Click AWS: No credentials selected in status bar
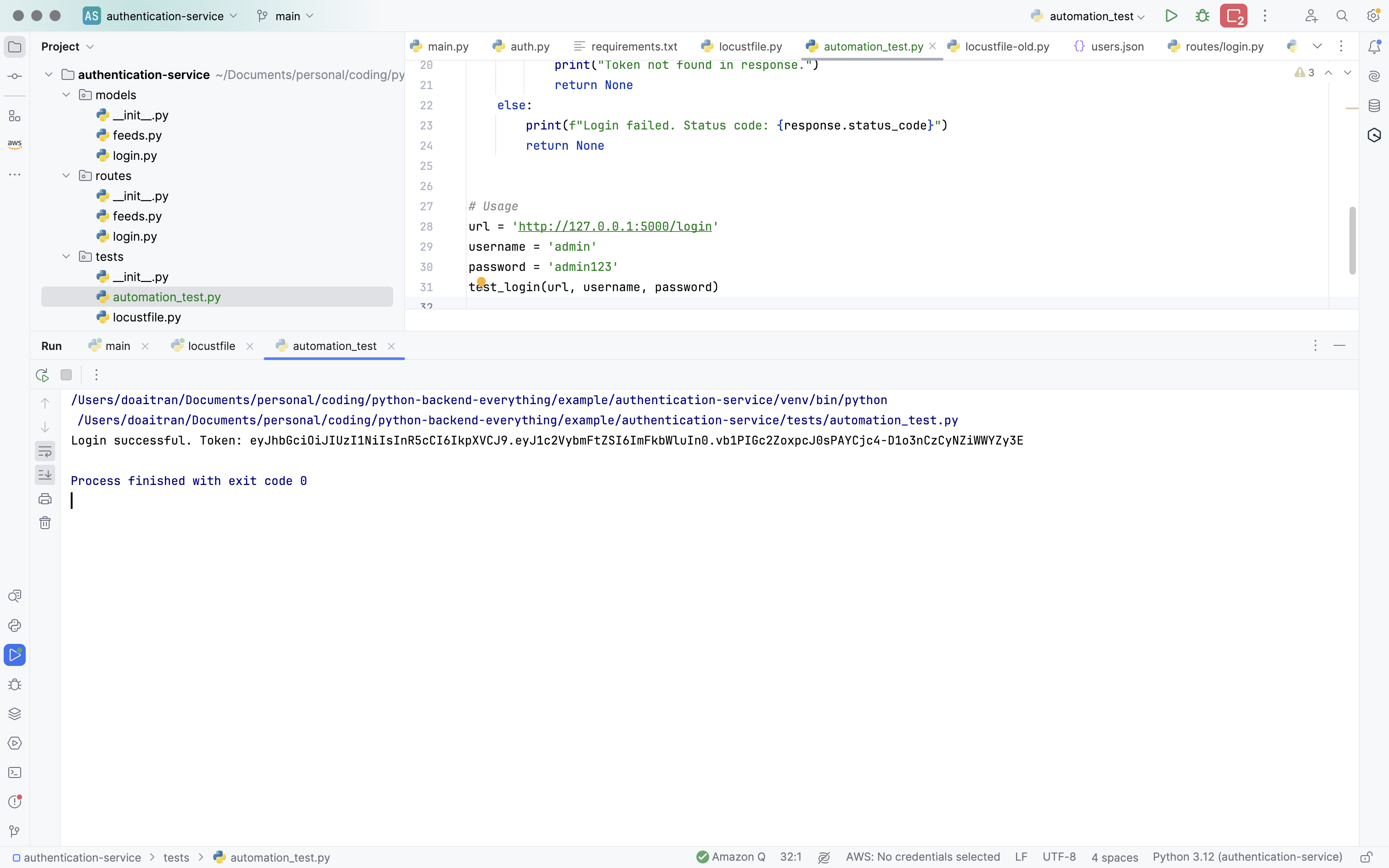 (923, 857)
